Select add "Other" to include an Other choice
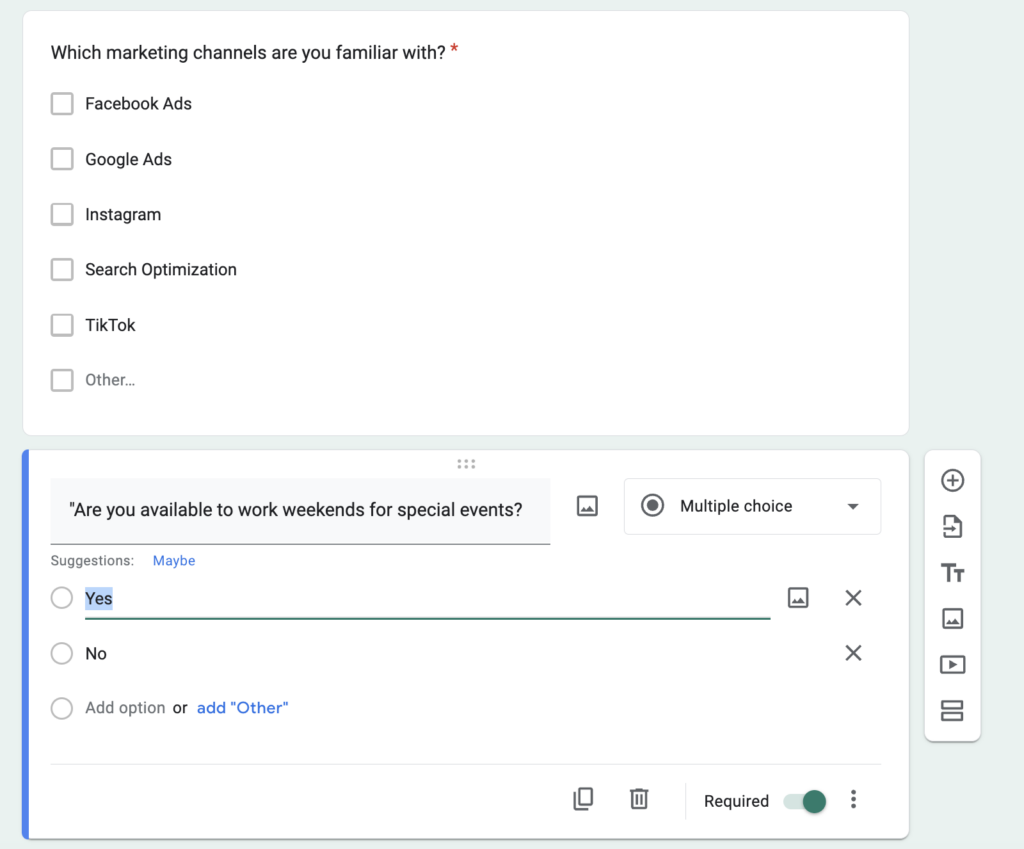Image resolution: width=1024 pixels, height=849 pixels. point(242,707)
